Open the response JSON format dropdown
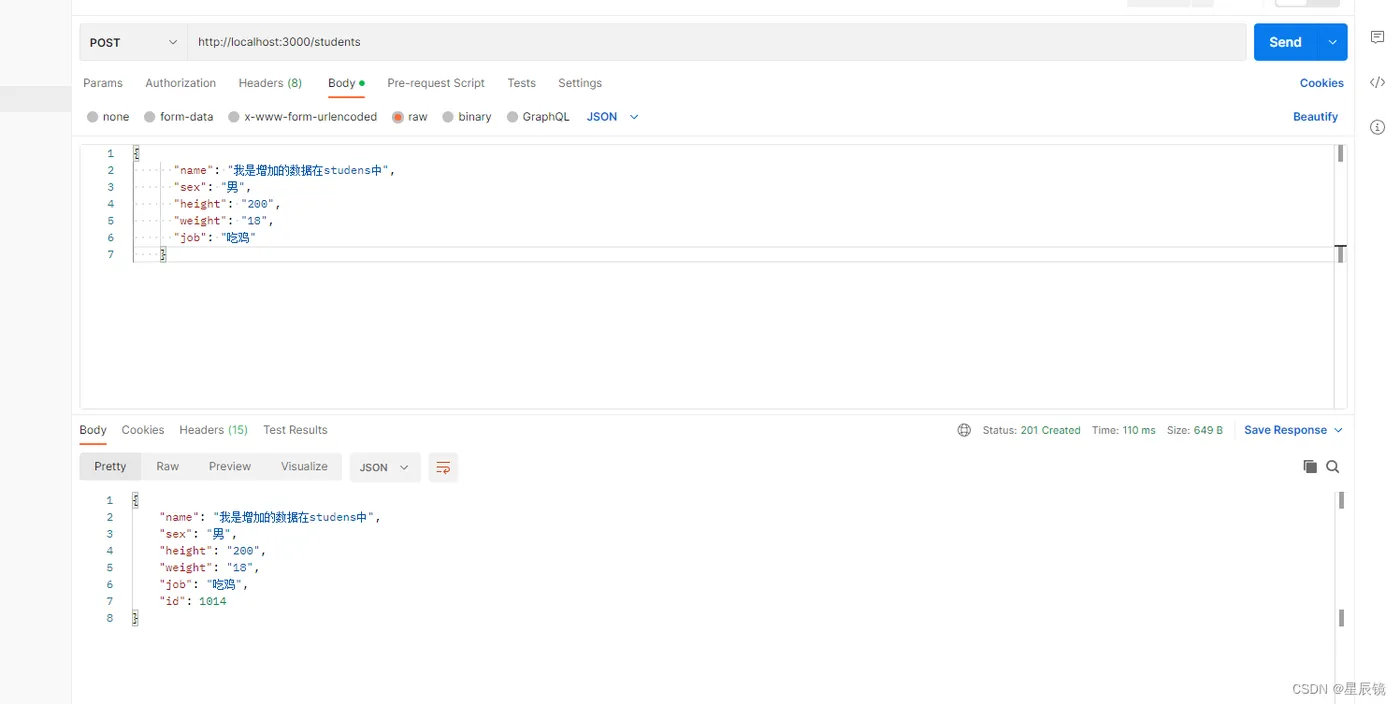1400x704 pixels. pos(385,467)
